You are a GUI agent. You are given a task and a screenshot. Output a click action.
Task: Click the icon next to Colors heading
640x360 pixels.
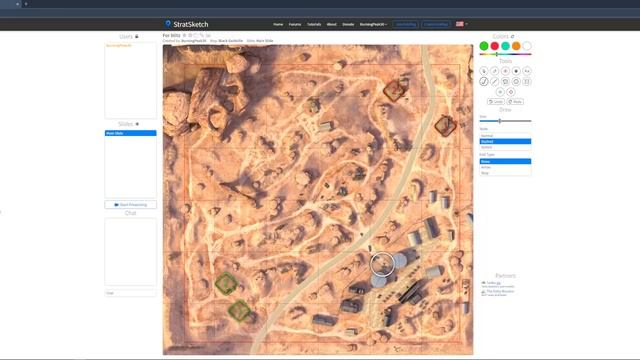(x=513, y=36)
